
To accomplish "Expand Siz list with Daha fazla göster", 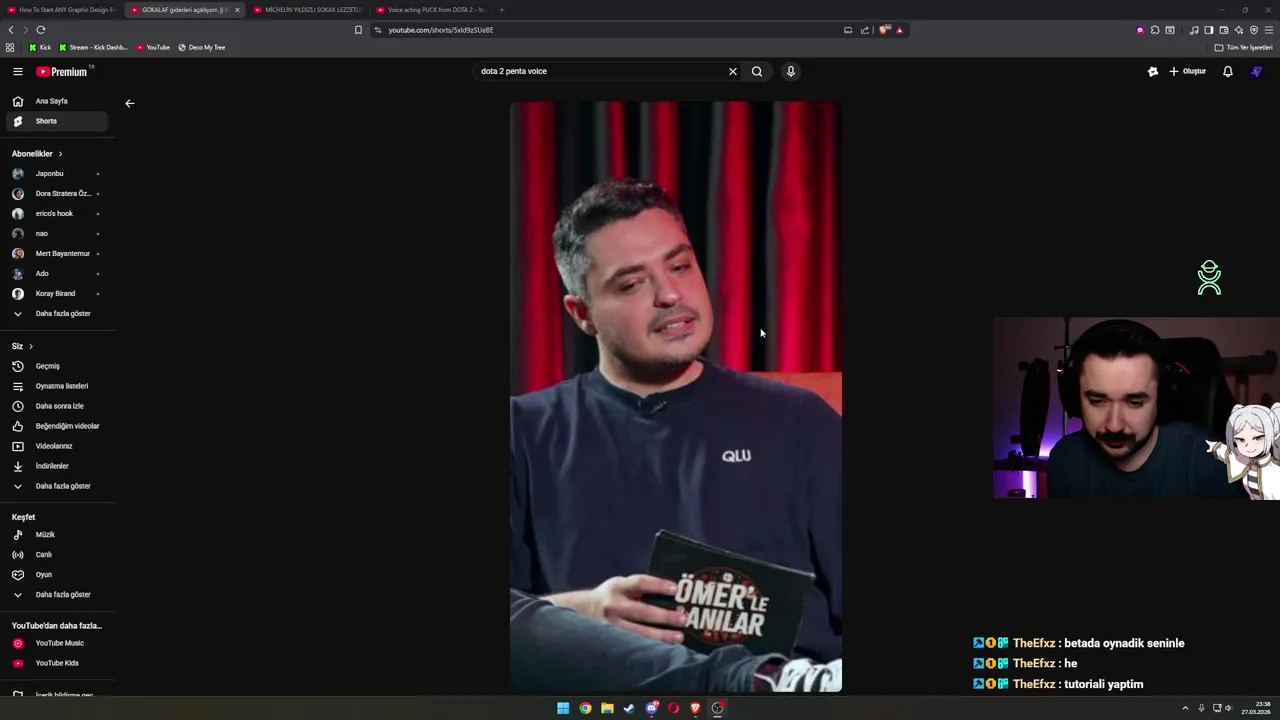I will click(x=60, y=486).
